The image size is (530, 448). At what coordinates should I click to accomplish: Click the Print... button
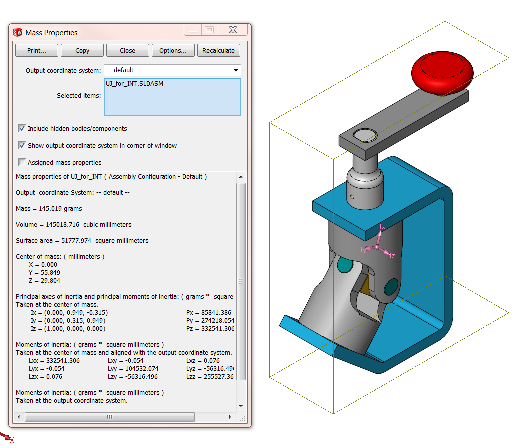click(37, 50)
